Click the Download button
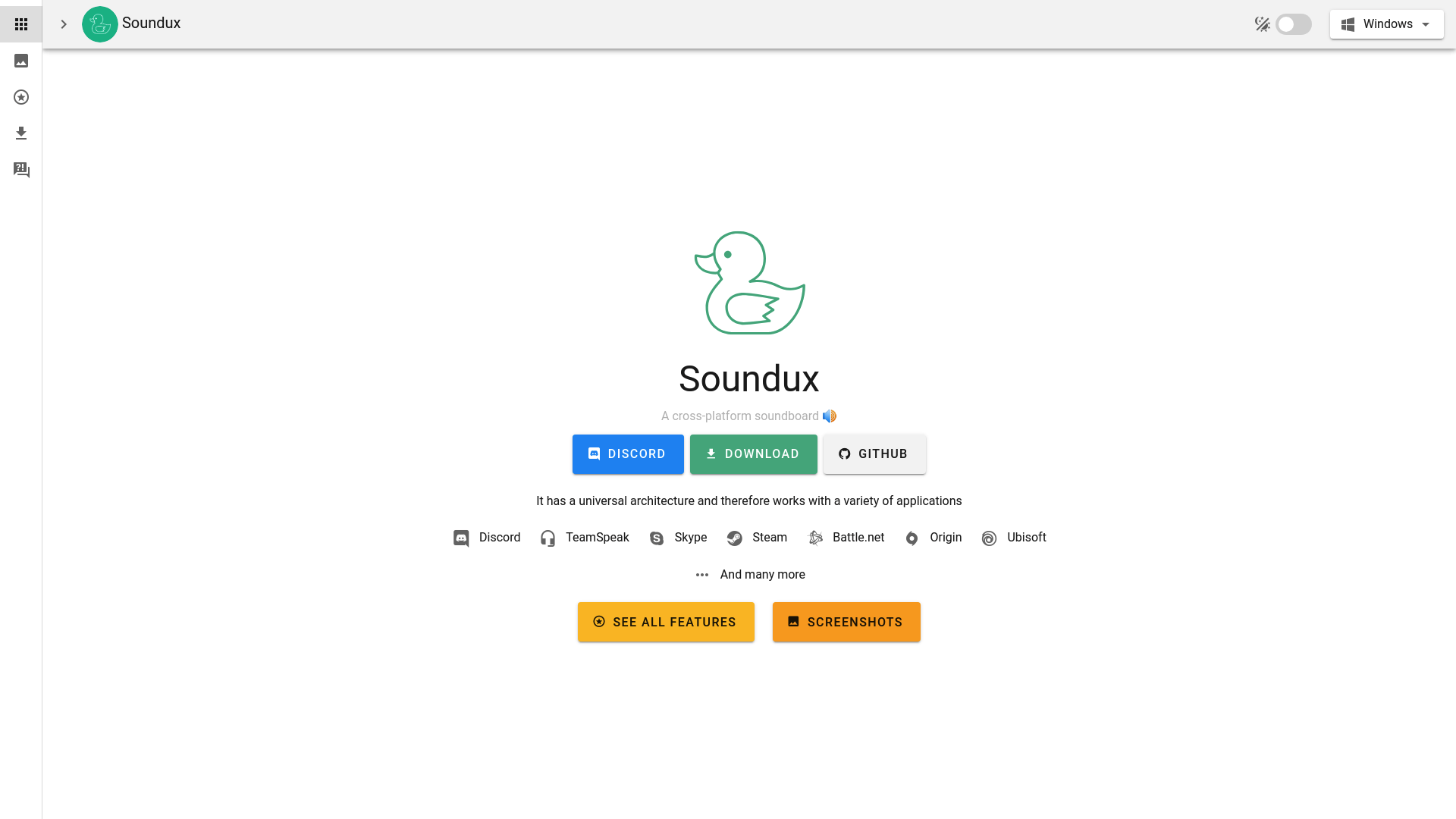This screenshot has width=1456, height=819. (x=753, y=454)
